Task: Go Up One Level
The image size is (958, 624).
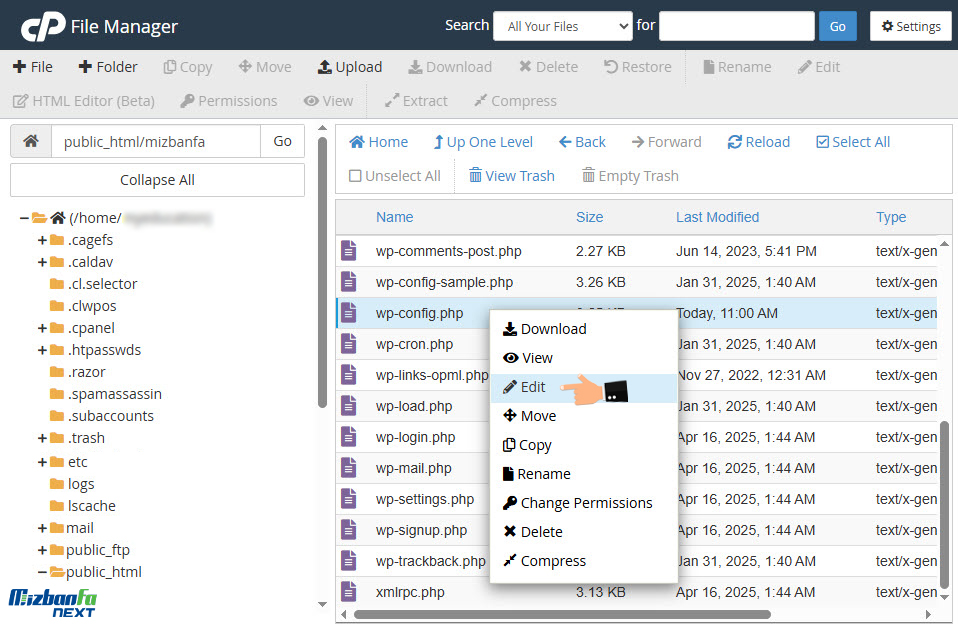Action: [482, 142]
